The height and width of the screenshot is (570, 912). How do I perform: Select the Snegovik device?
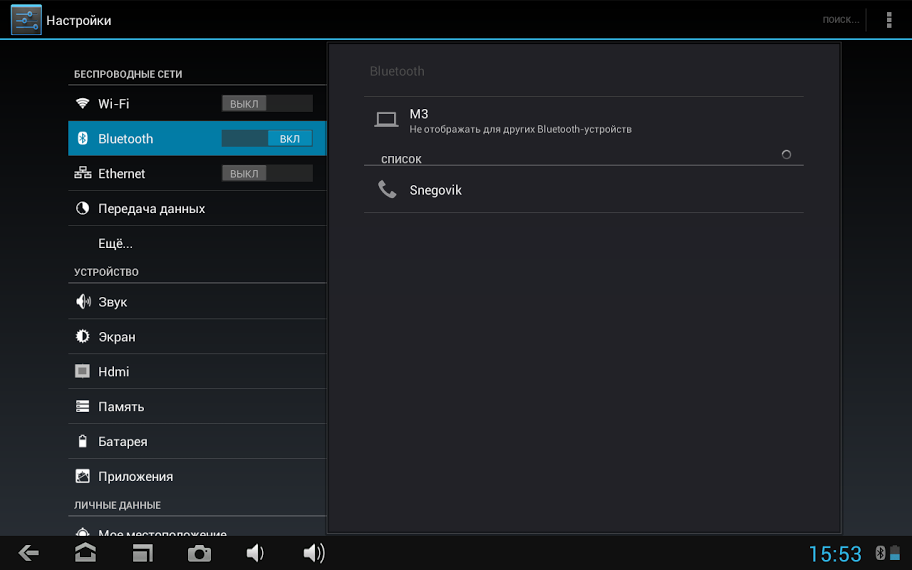pyautogui.click(x=583, y=190)
